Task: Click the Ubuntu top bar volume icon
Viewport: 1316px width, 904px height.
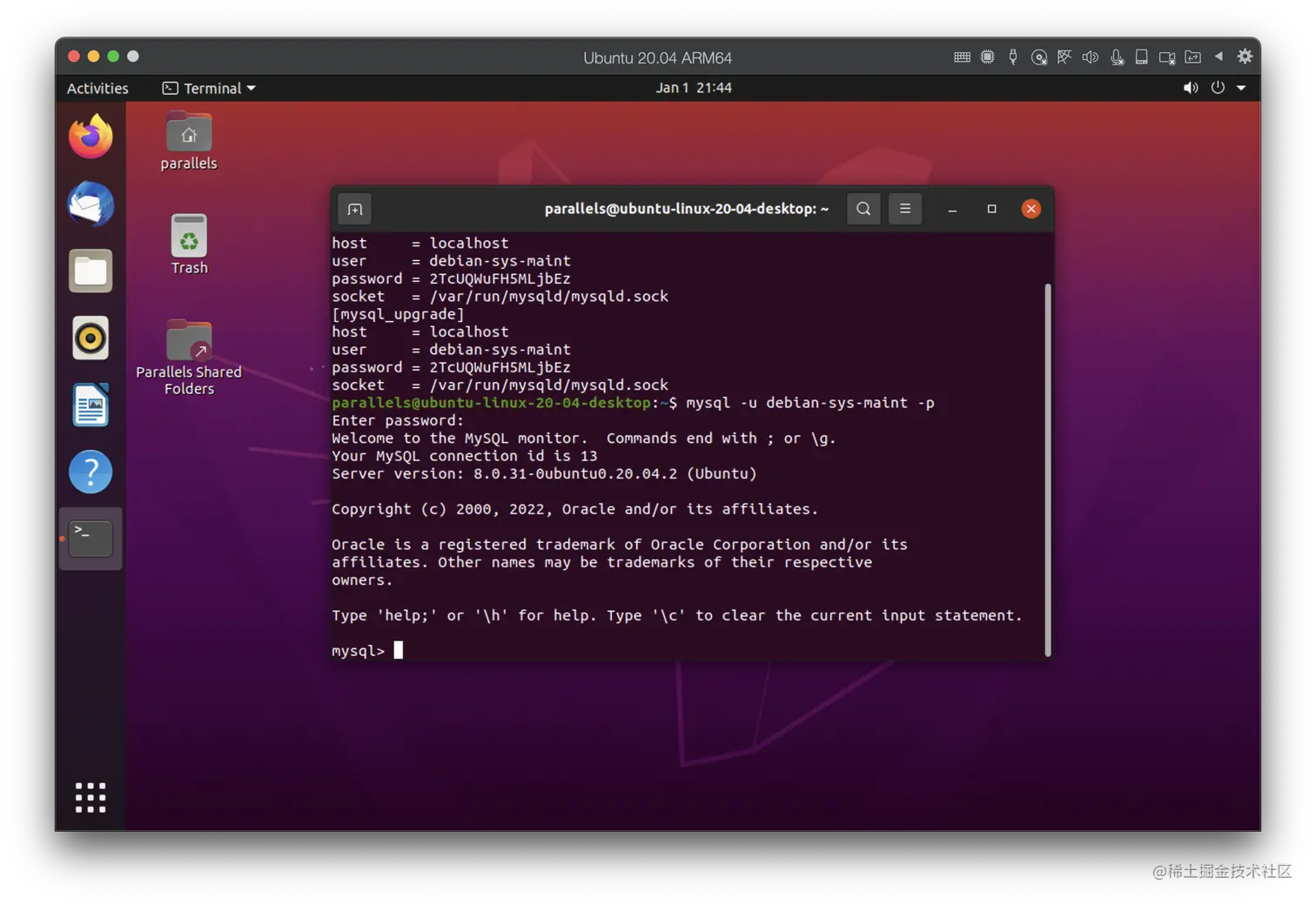Action: click(x=1191, y=88)
